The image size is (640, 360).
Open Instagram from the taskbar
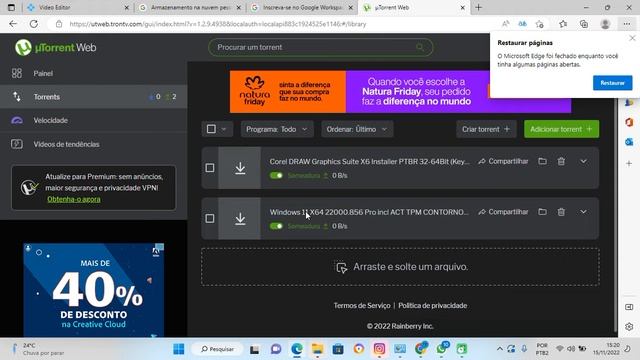coord(379,349)
